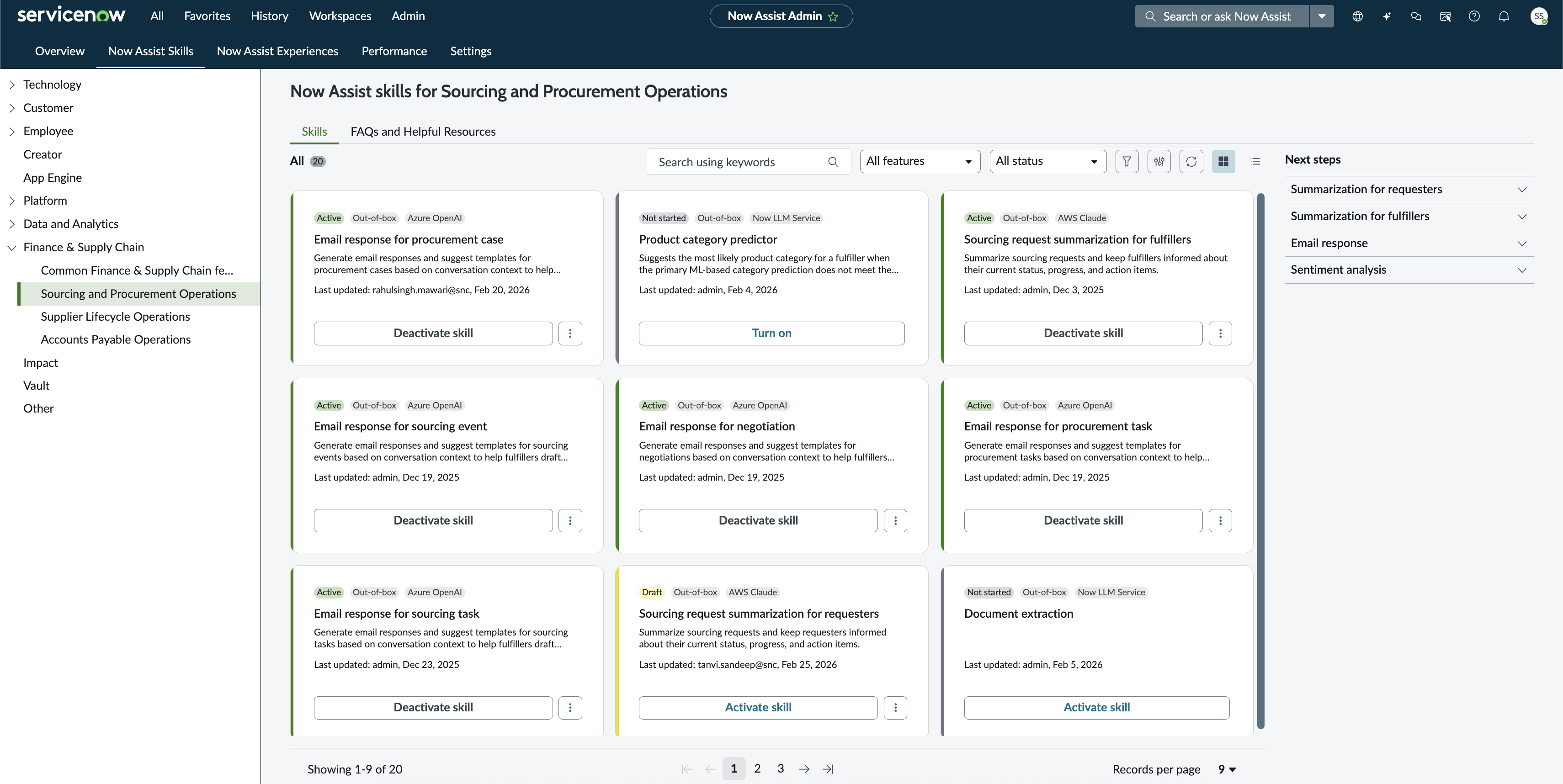
Task: Expand the Platform tree node
Action: coord(11,201)
